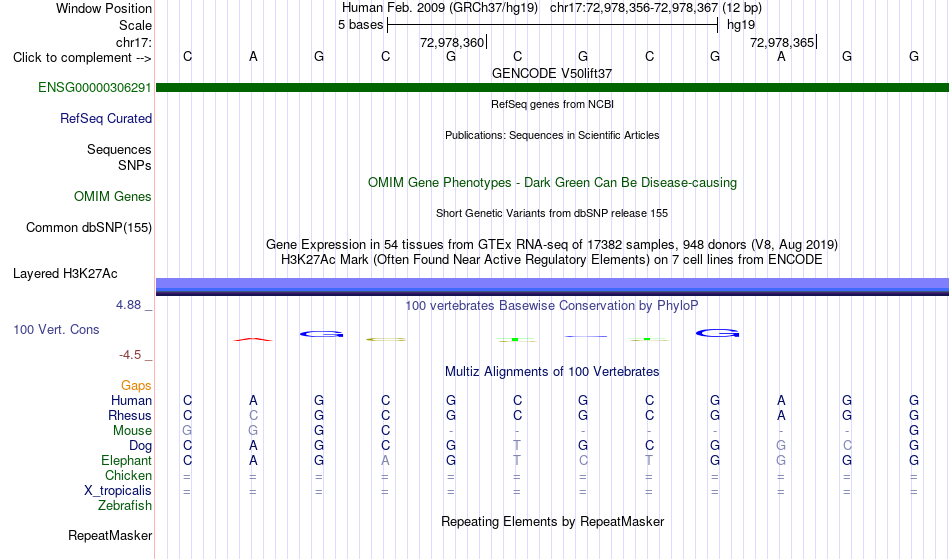Image resolution: width=950 pixels, height=559 pixels.
Task: Click the 'Human Feb. 2009 (GRCh37/hg19)' text
Action: pyautogui.click(x=440, y=8)
